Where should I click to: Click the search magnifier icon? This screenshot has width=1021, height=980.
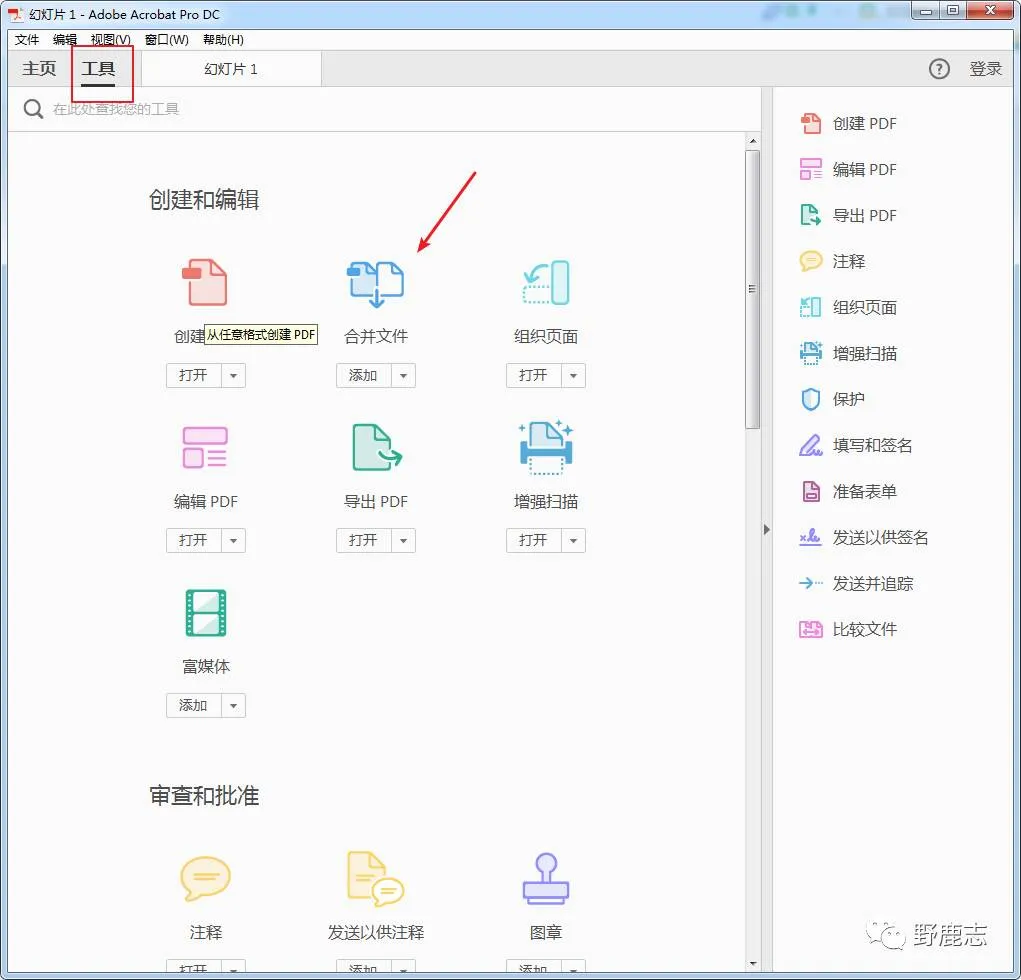pyautogui.click(x=33, y=109)
